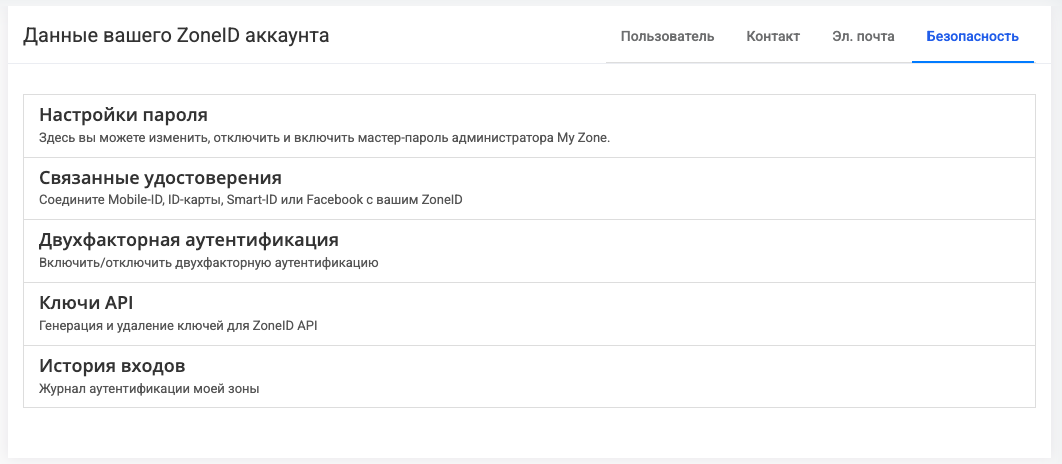Click the description line starting with Соедините
1062x464 pixels.
coord(250,200)
